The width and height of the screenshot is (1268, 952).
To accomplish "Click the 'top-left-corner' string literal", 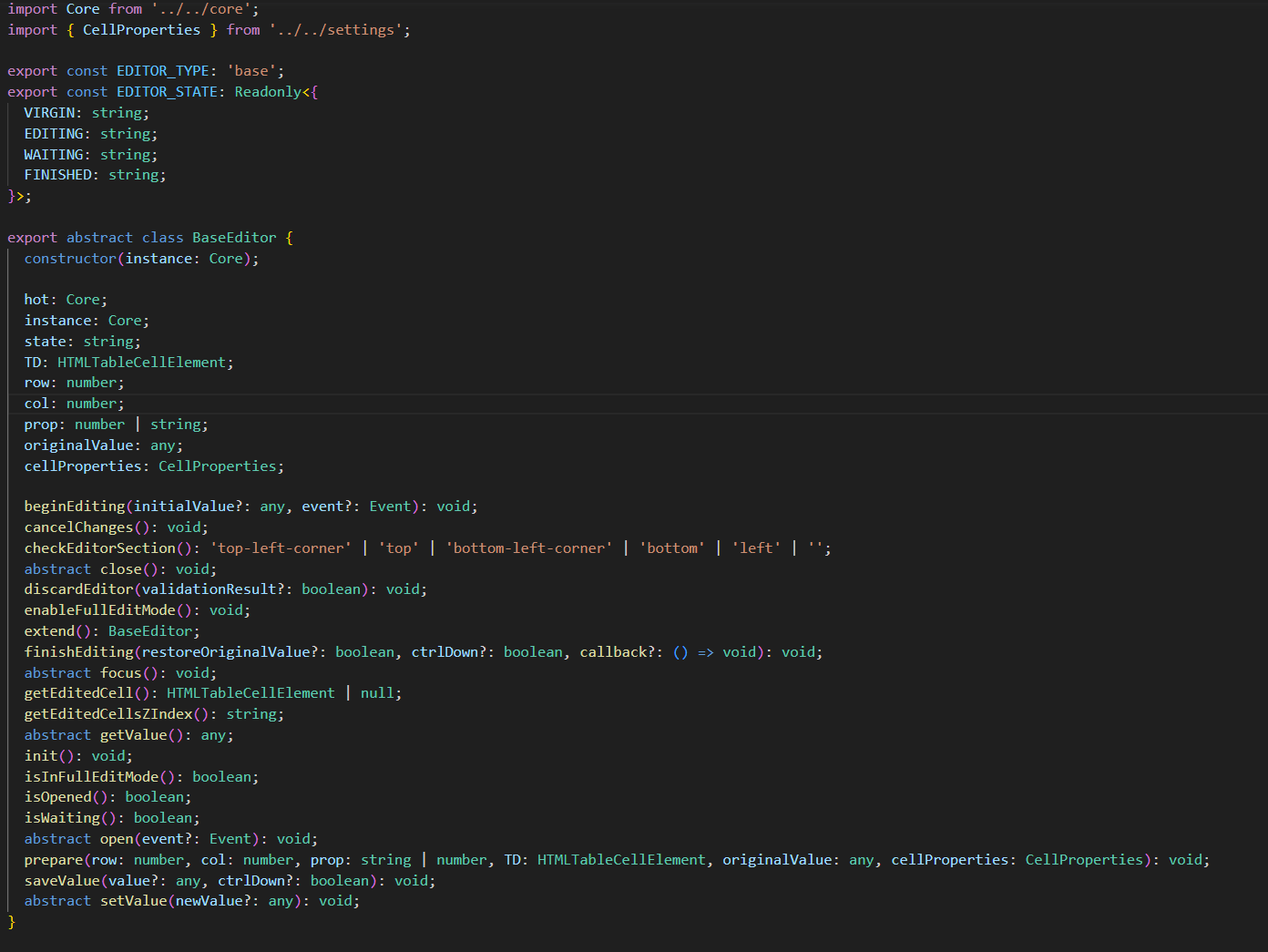I will click(281, 548).
